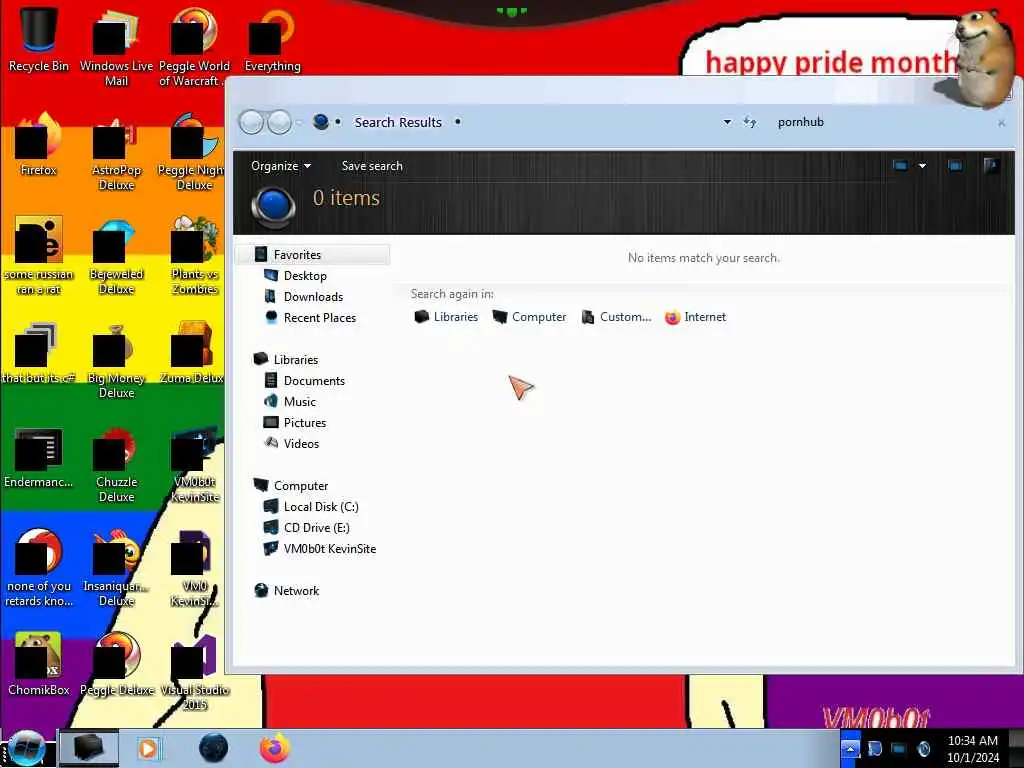
Task: Click the help icon in the Explorer toolbar
Action: pyautogui.click(x=991, y=166)
